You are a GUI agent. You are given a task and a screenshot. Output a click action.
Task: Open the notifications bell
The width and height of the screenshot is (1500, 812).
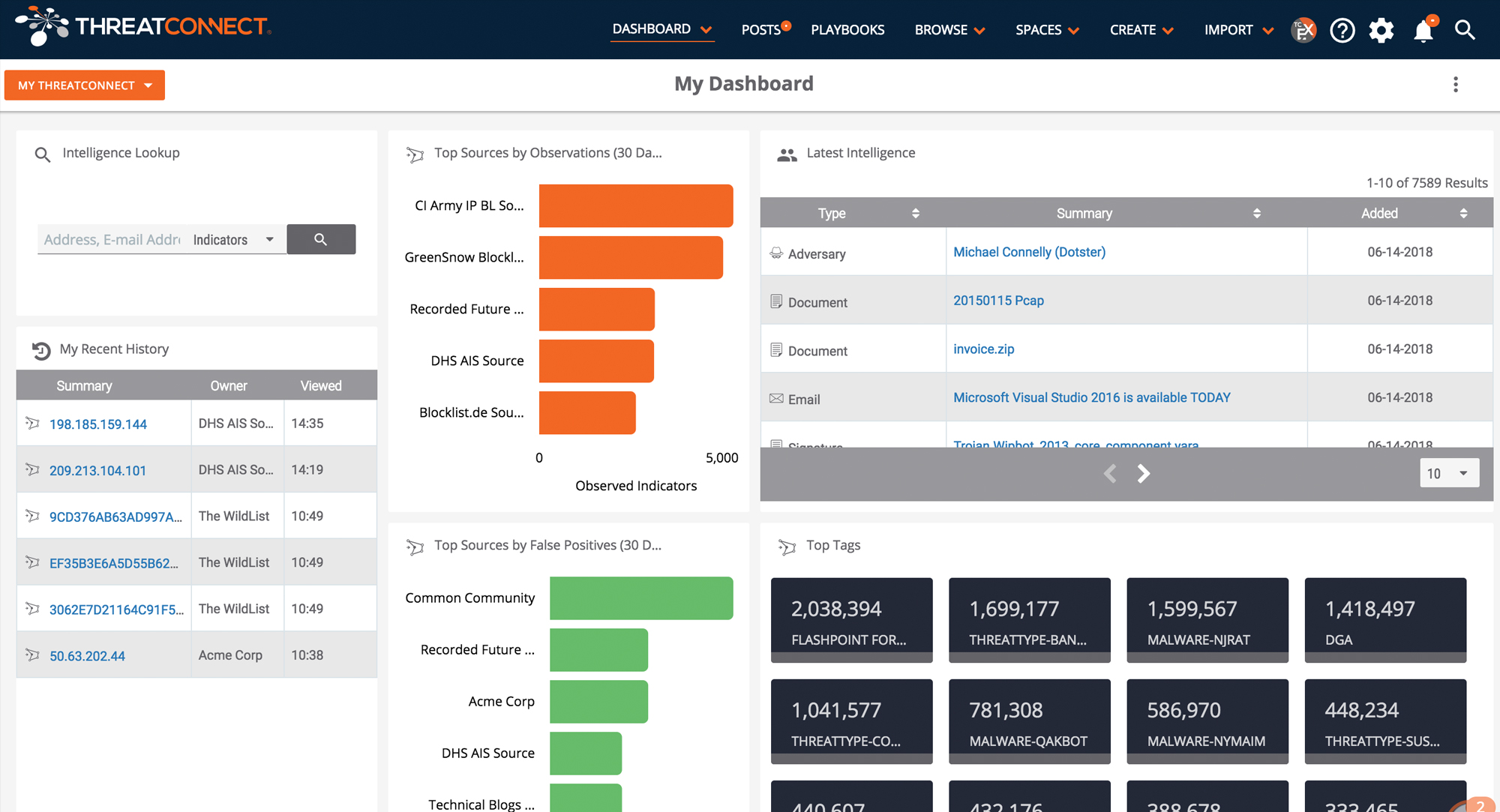pos(1423,30)
